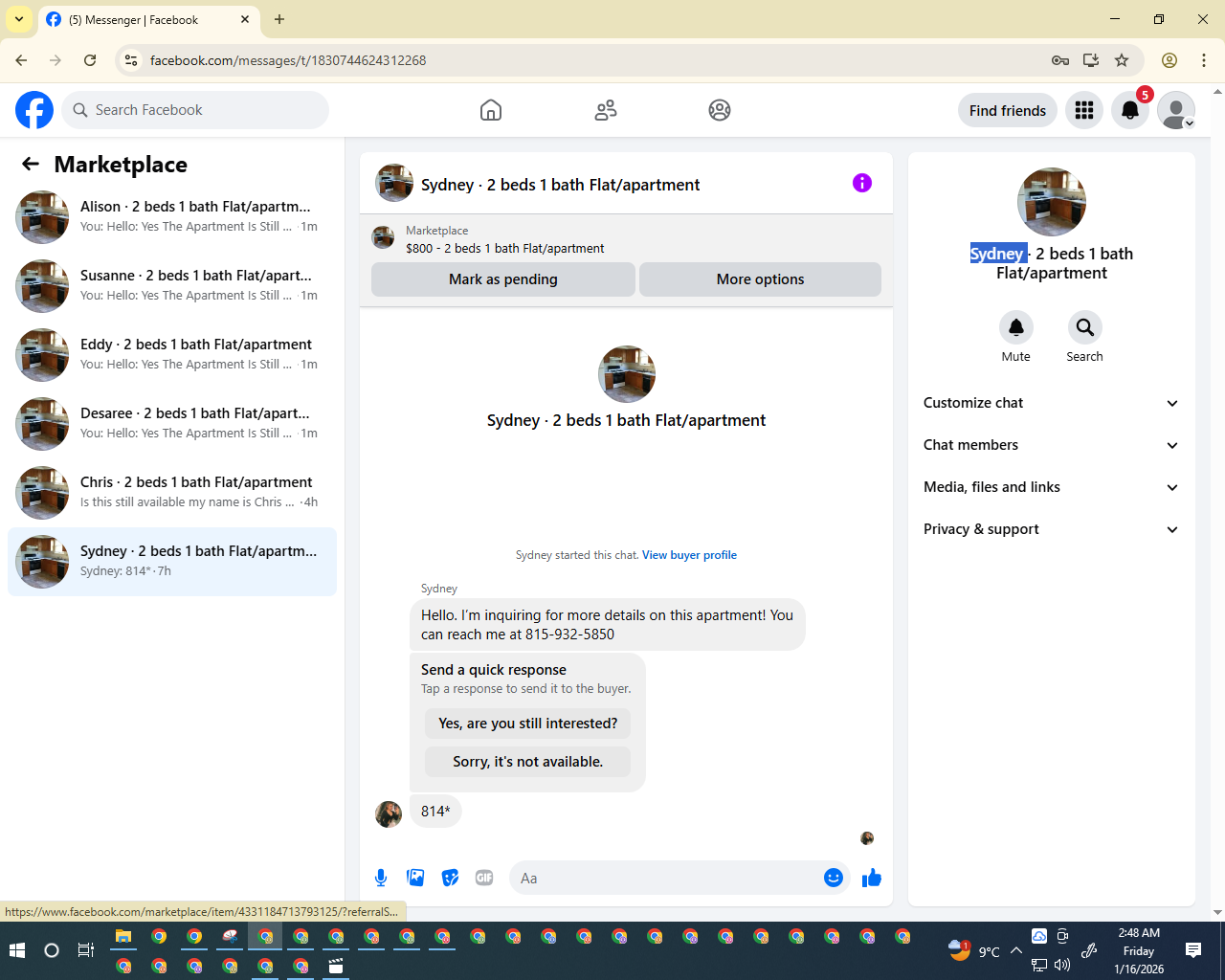Expand the Chat members section
The width and height of the screenshot is (1225, 980).
tap(1052, 445)
